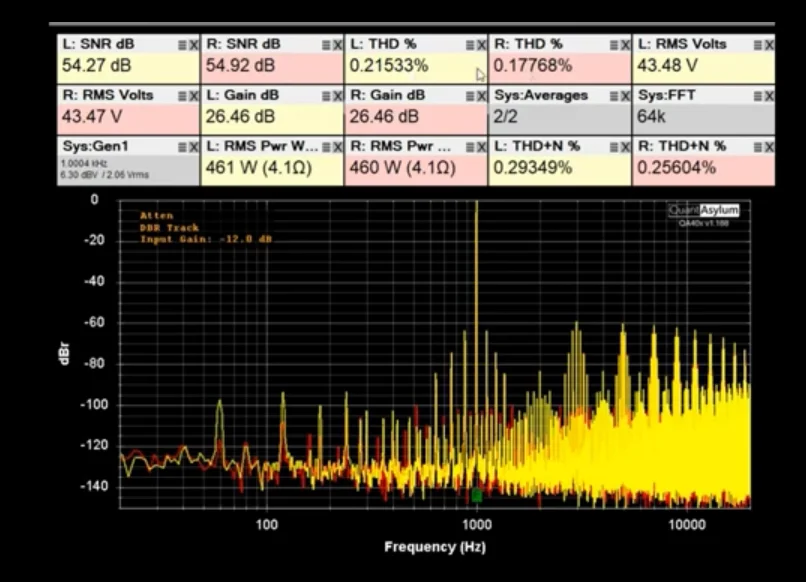Click the green marker at 1000 Hz
The width and height of the screenshot is (806, 582).
pos(477,495)
